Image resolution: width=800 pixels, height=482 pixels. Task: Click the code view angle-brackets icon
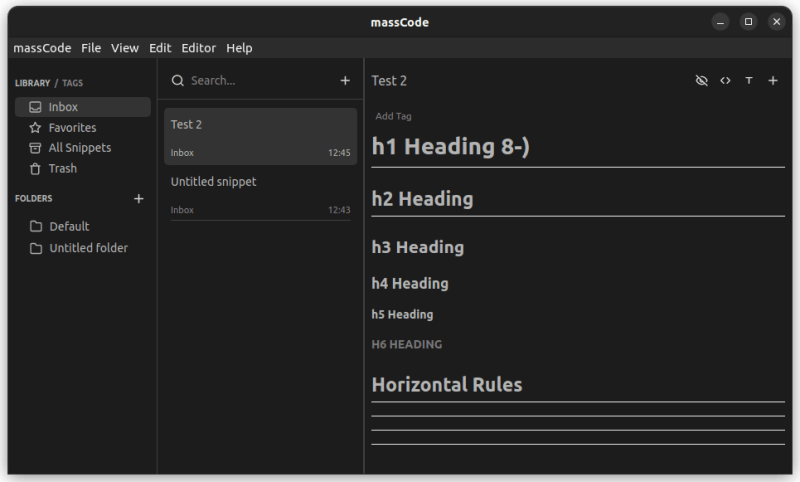coord(725,81)
